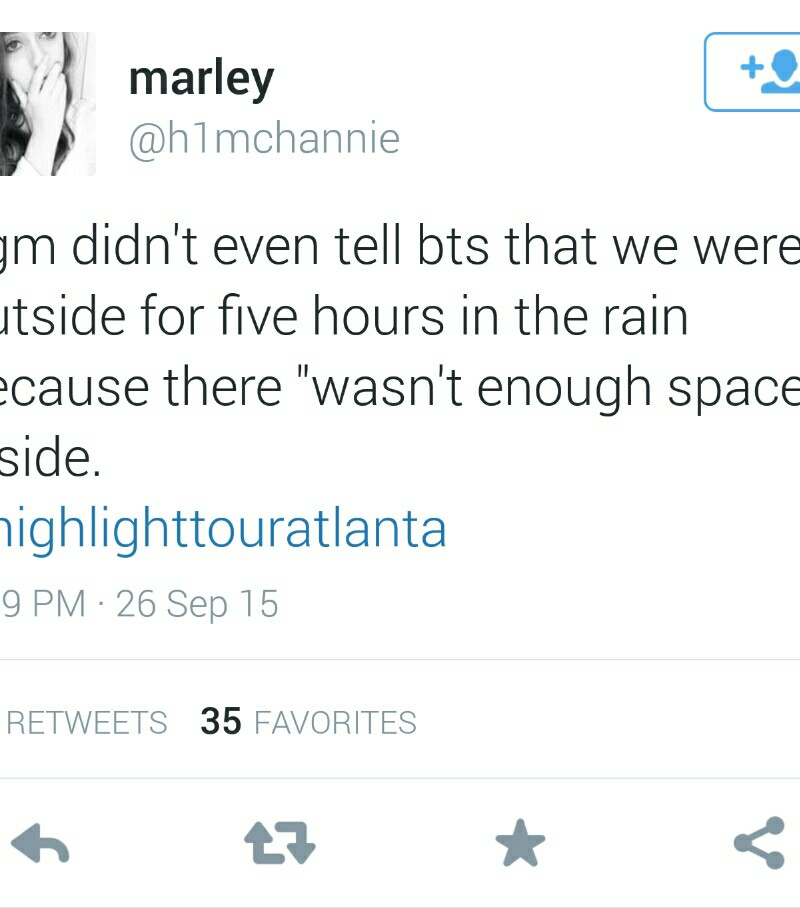Tap the plus sign in the follow button
The width and height of the screenshot is (800, 908).
click(x=751, y=67)
